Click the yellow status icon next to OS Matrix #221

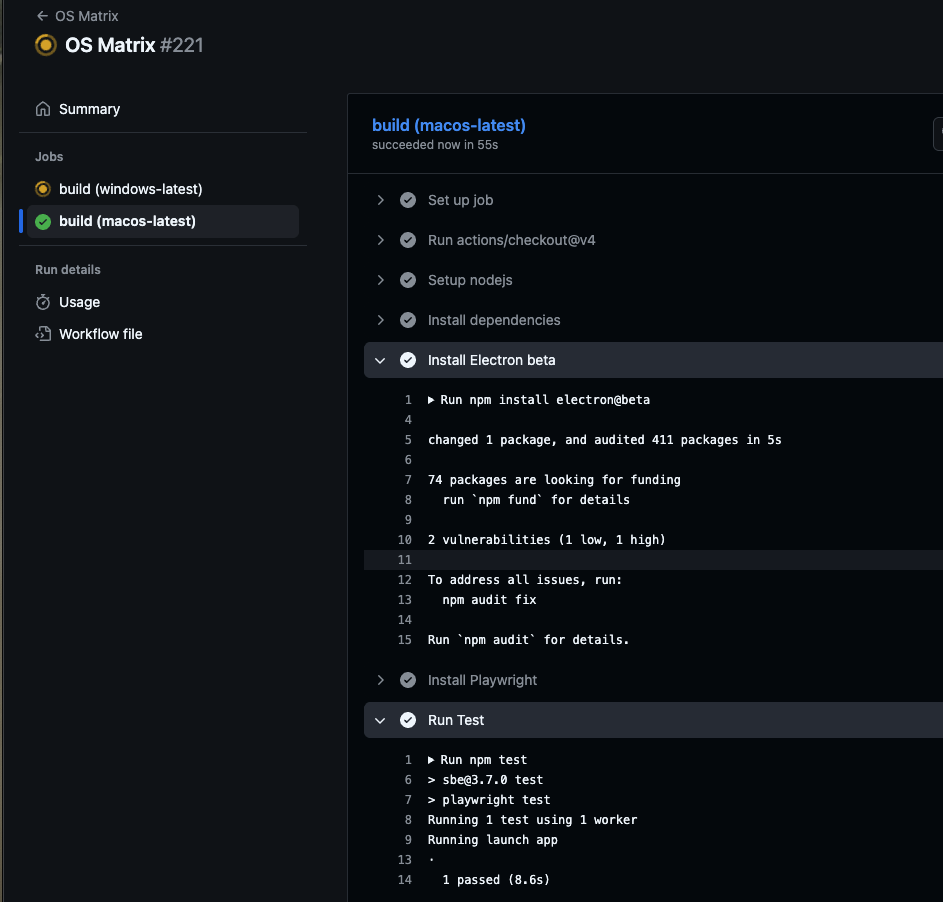click(45, 45)
